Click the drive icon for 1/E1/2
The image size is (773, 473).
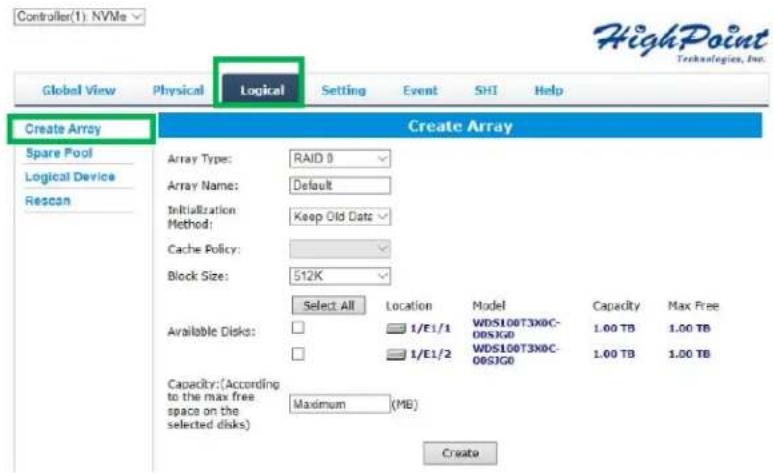tap(396, 354)
